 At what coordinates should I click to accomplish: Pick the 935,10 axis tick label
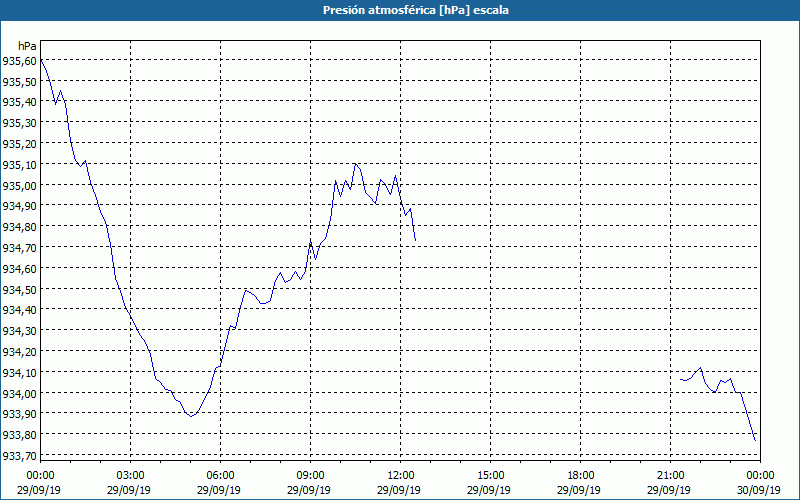pos(19,164)
